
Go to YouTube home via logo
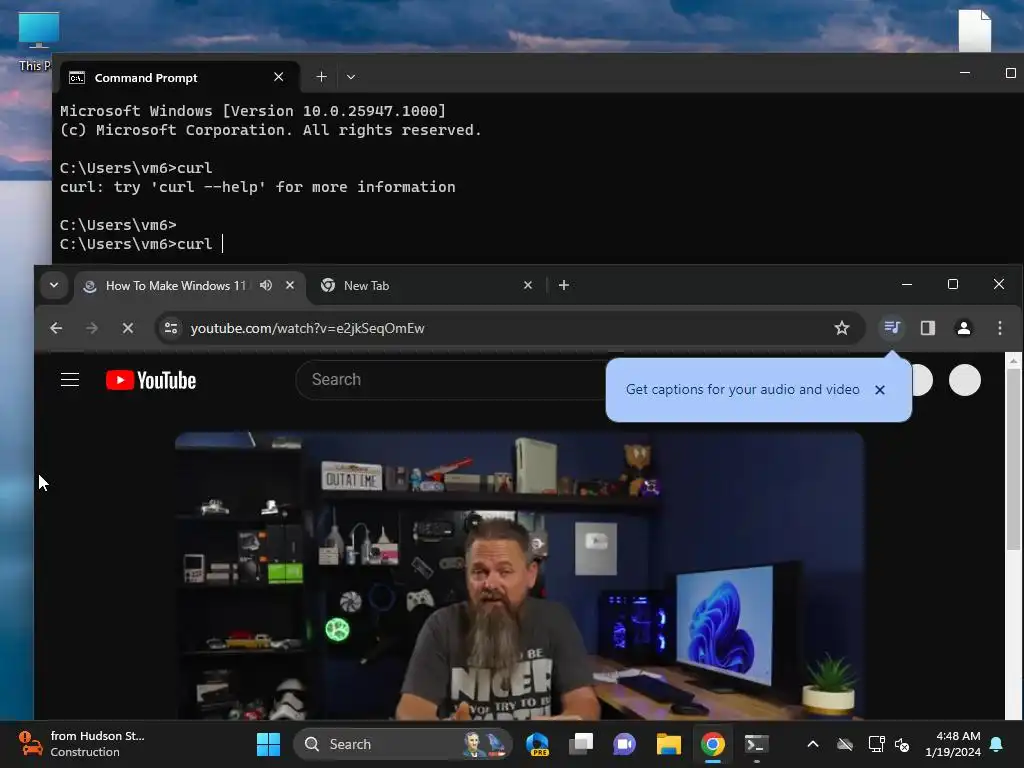151,380
